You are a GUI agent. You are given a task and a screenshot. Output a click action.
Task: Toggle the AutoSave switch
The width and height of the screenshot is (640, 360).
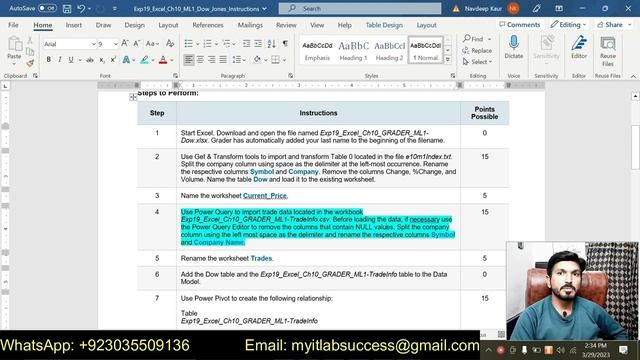(47, 8)
